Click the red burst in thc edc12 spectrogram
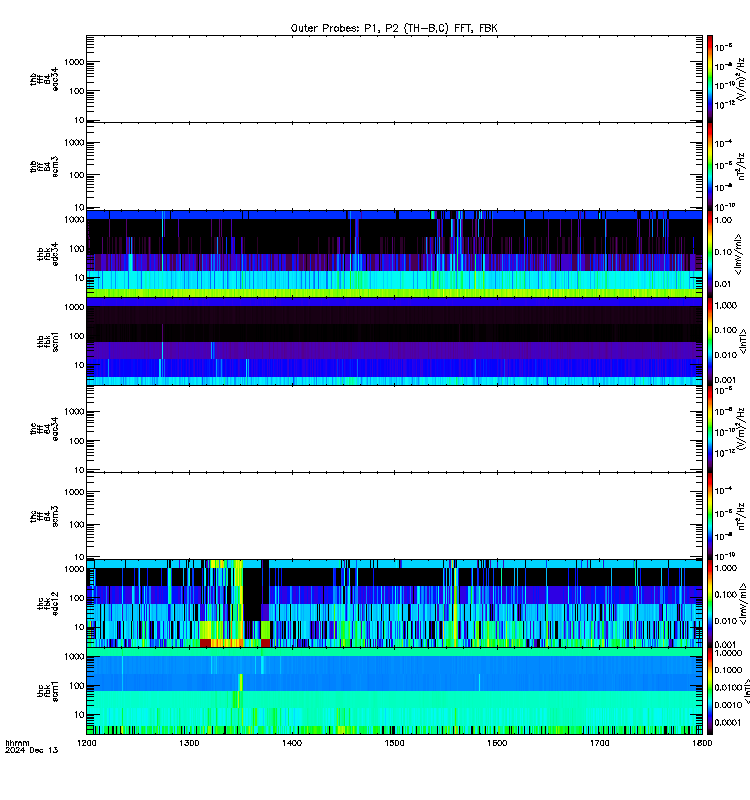The height and width of the screenshot is (800, 750). [205, 643]
